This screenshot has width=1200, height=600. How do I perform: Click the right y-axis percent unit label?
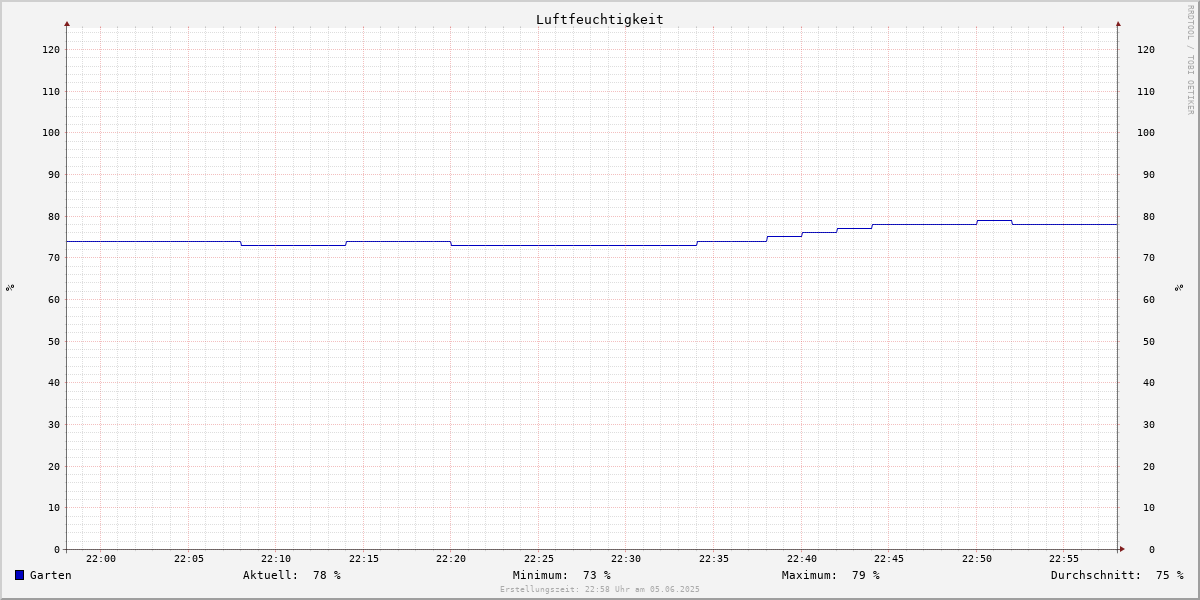pyautogui.click(x=1180, y=287)
